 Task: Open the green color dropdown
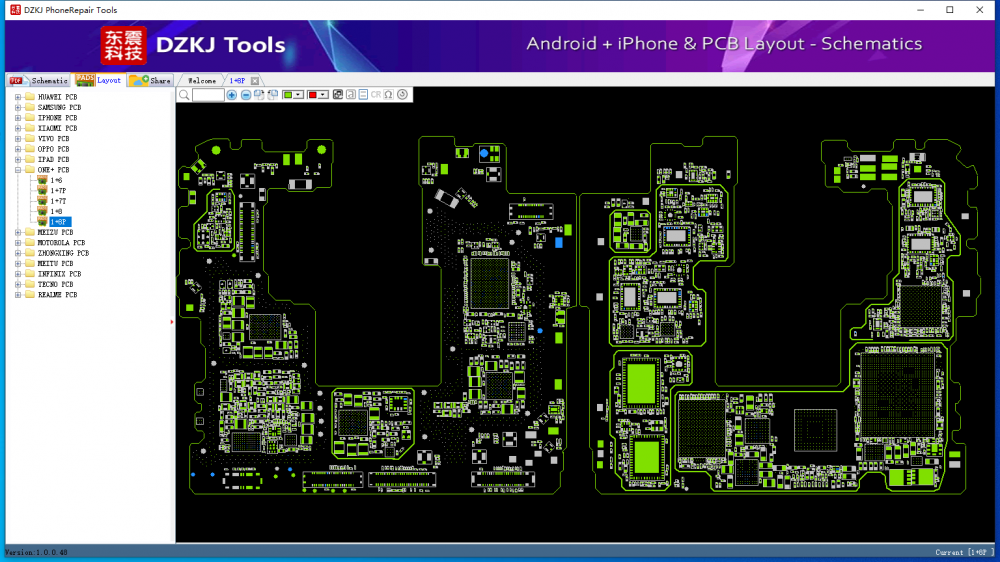pyautogui.click(x=299, y=94)
